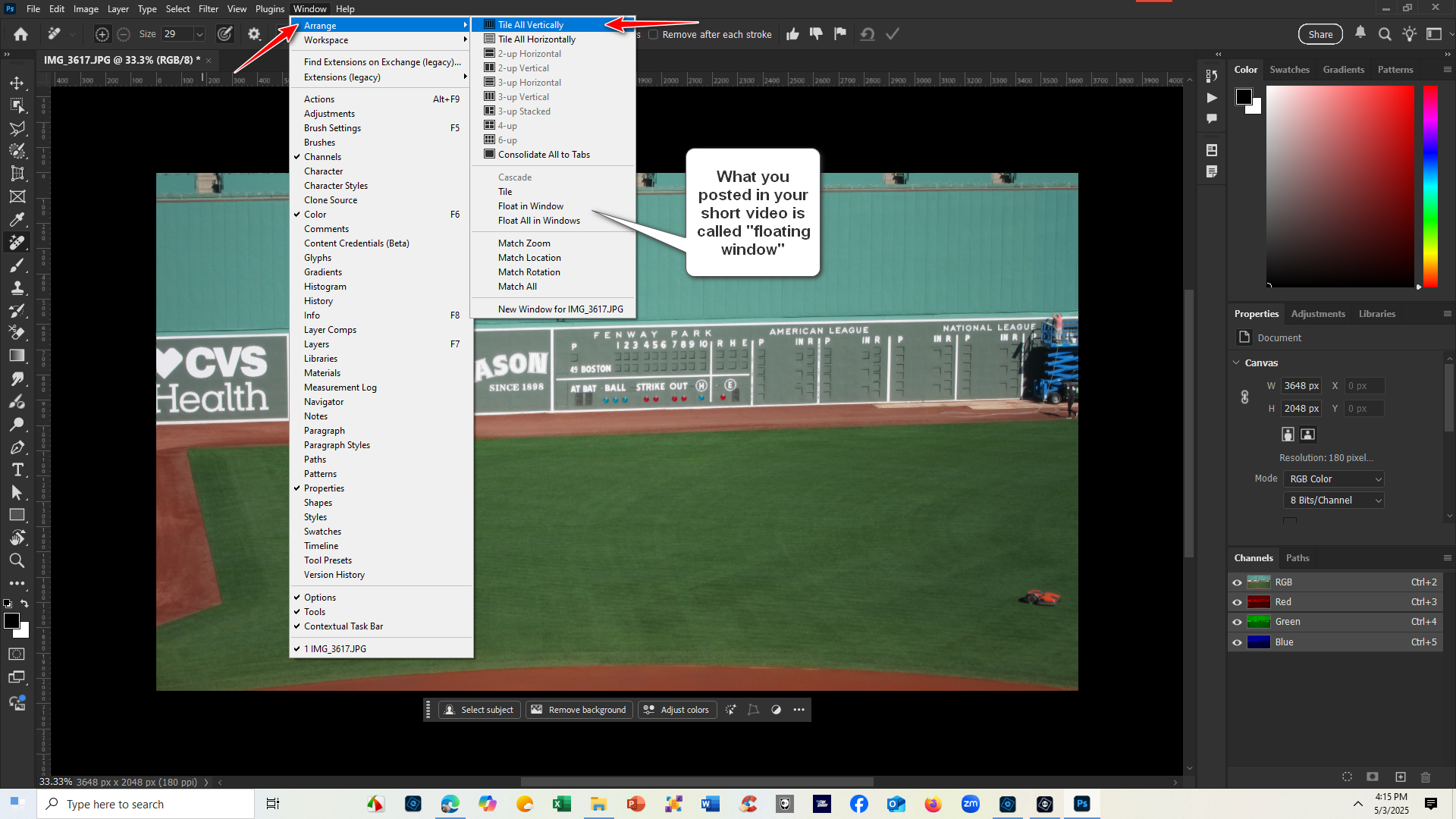This screenshot has height=819, width=1456.
Task: Select the Move tool
Action: point(18,83)
